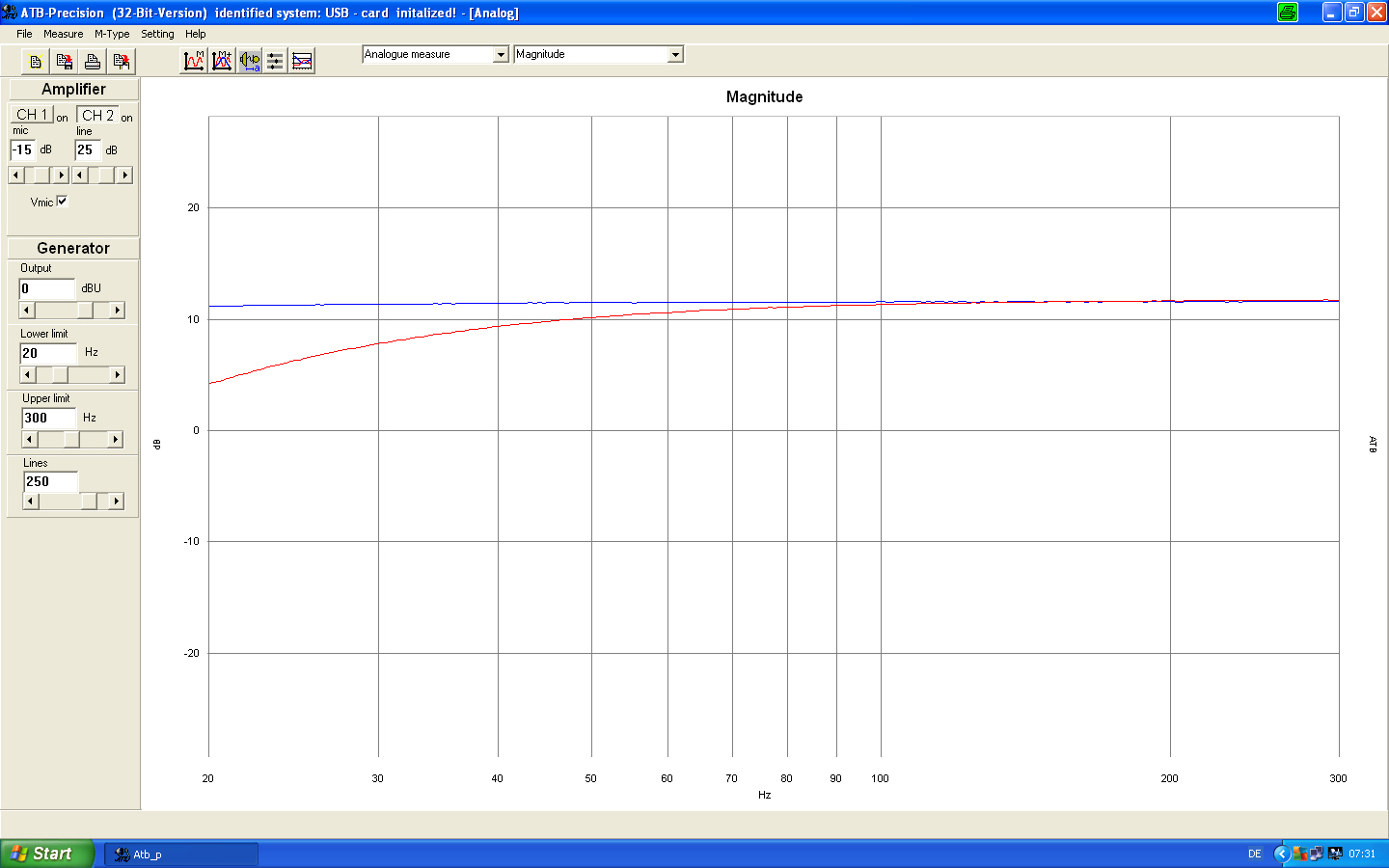1389x868 pixels.
Task: Click the Lower limit slider right arrow
Action: tap(118, 374)
